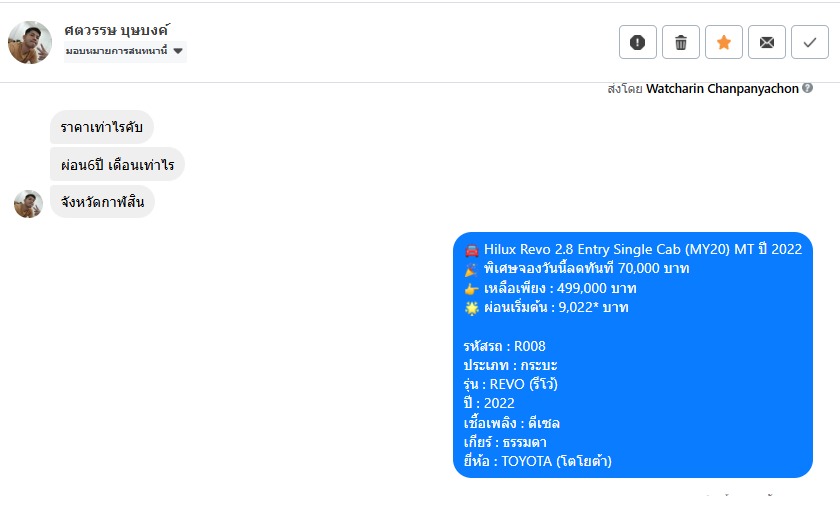This screenshot has height=505, width=840.
Task: Click small avatar beside last customer message
Action: tap(28, 204)
